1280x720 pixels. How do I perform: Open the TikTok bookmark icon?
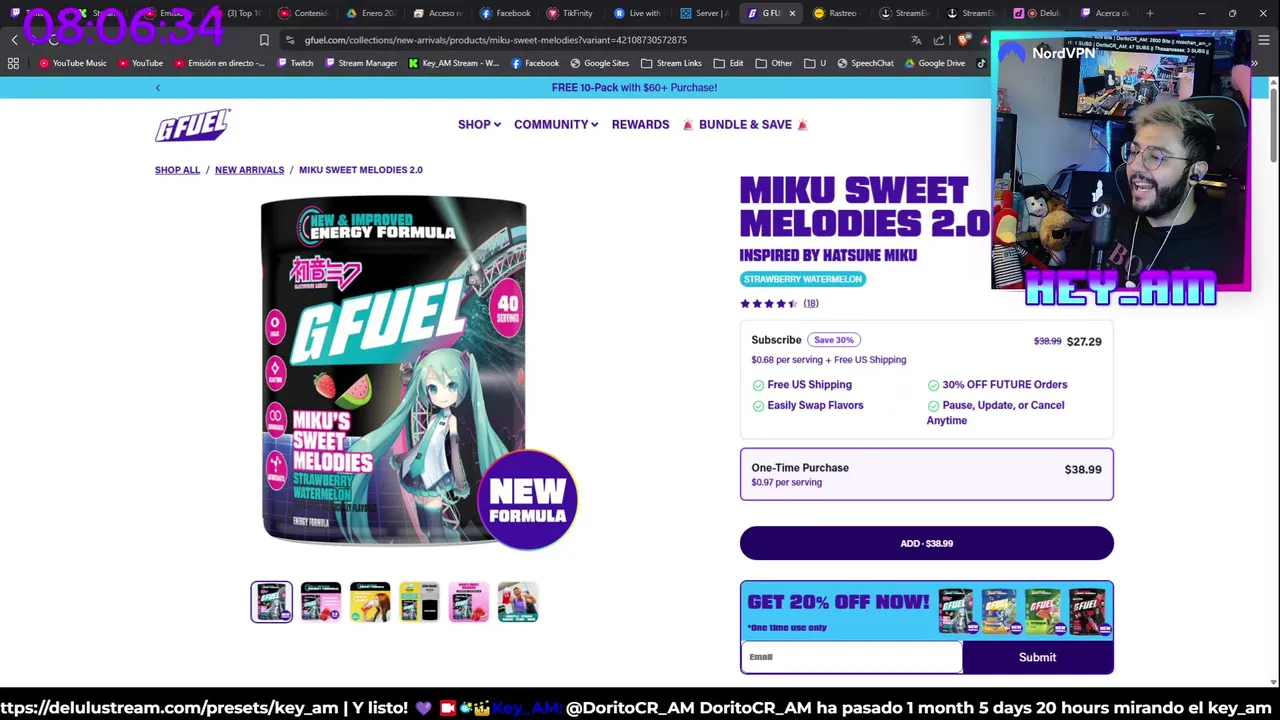(981, 63)
